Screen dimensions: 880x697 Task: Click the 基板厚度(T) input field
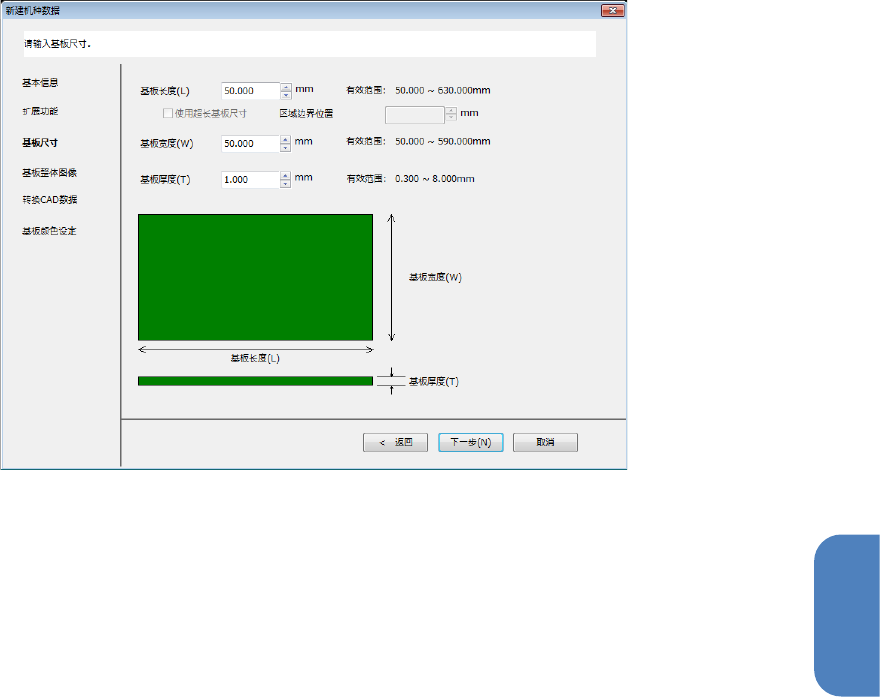[250, 180]
